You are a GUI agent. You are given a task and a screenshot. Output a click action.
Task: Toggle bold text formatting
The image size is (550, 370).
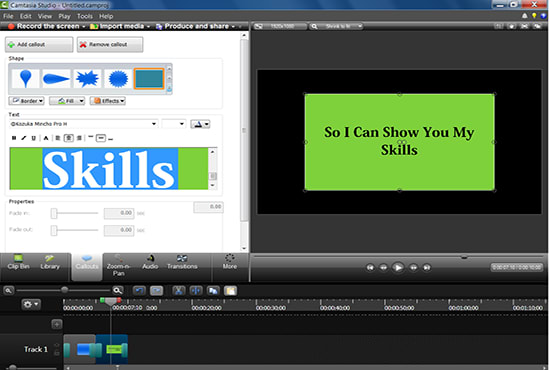pos(14,138)
